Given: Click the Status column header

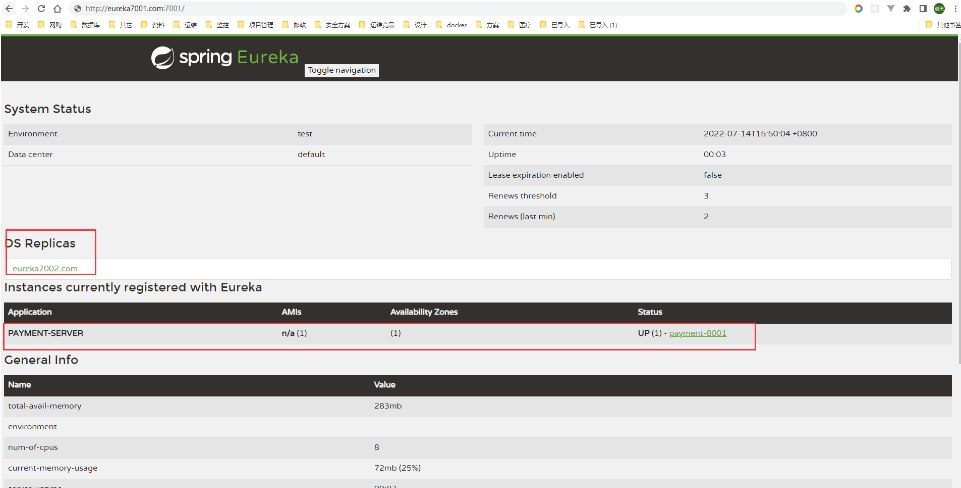Looking at the screenshot, I should coord(650,312).
